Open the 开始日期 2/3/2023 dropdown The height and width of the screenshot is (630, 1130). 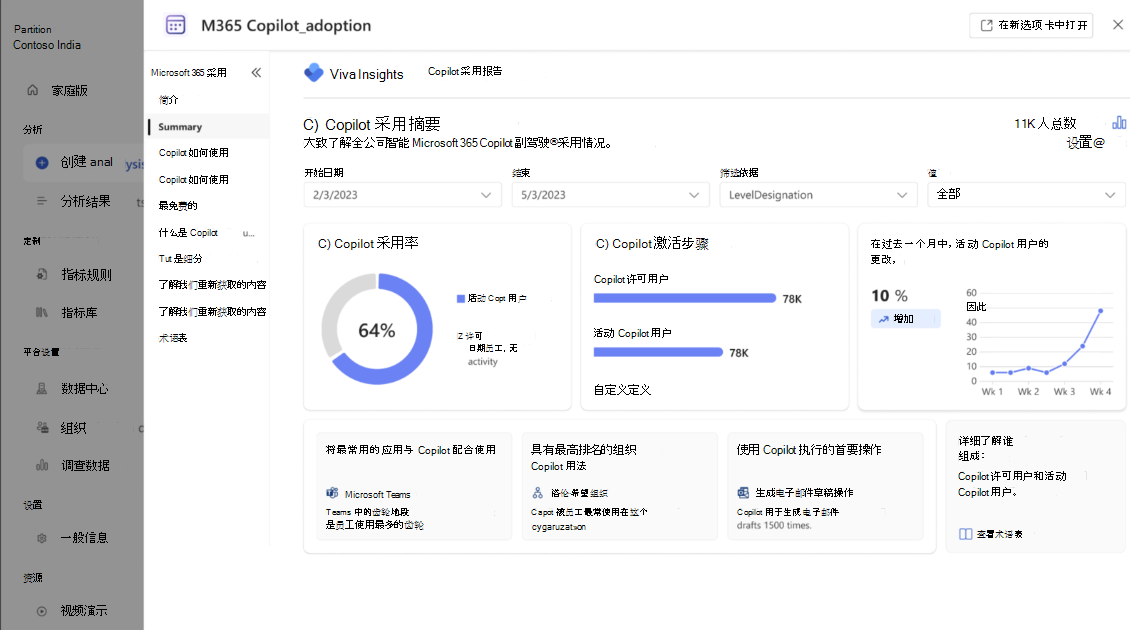(403, 195)
